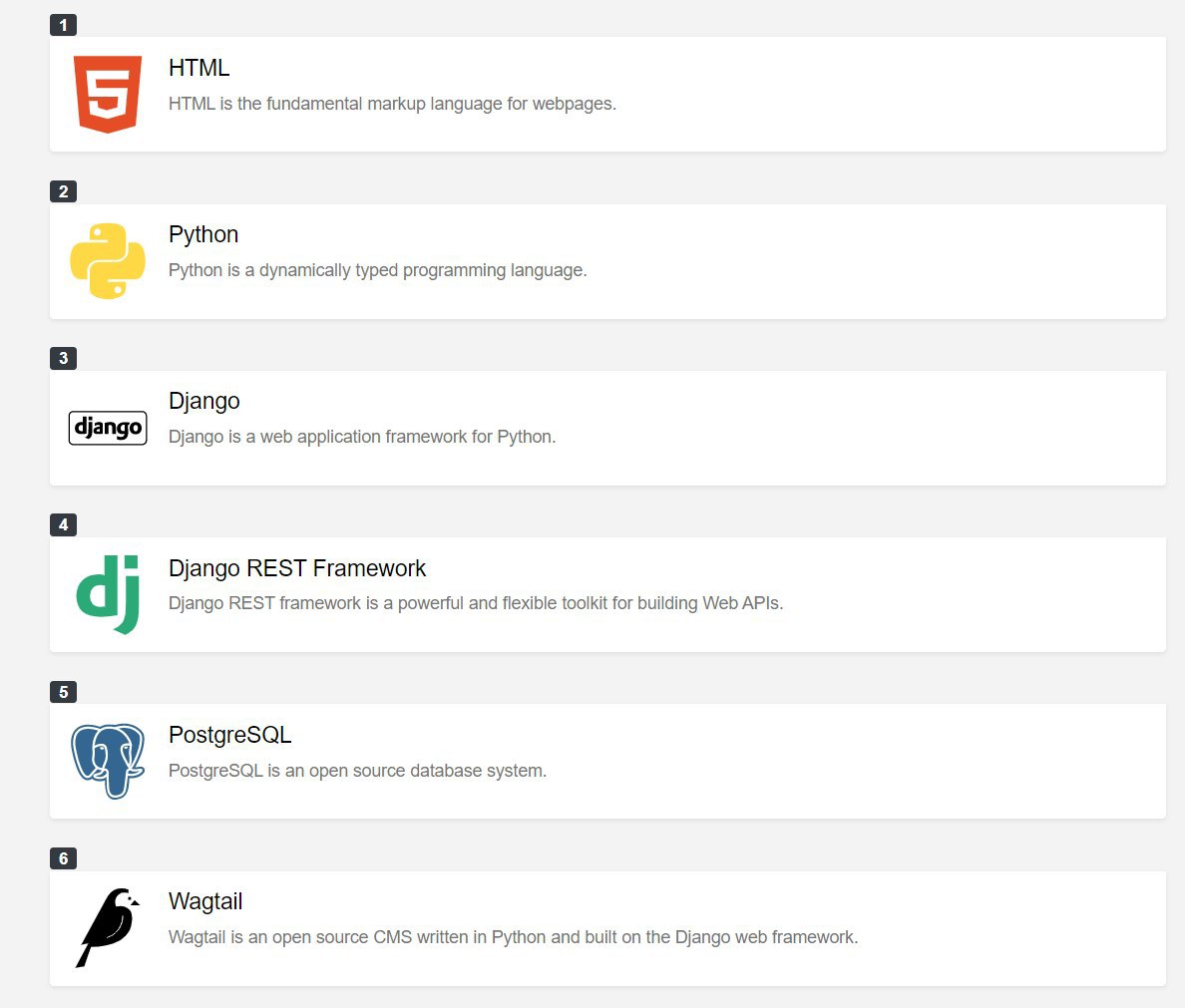1185x1008 pixels.
Task: Select the Django heading
Action: tap(204, 401)
